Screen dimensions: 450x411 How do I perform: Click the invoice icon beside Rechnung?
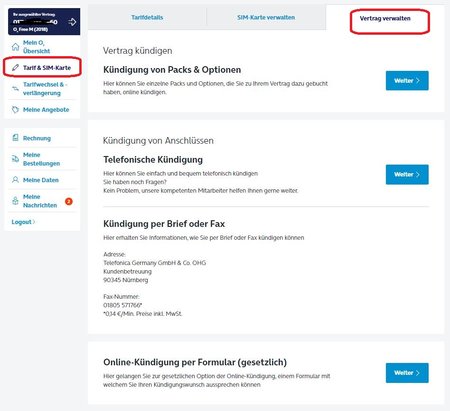click(15, 138)
